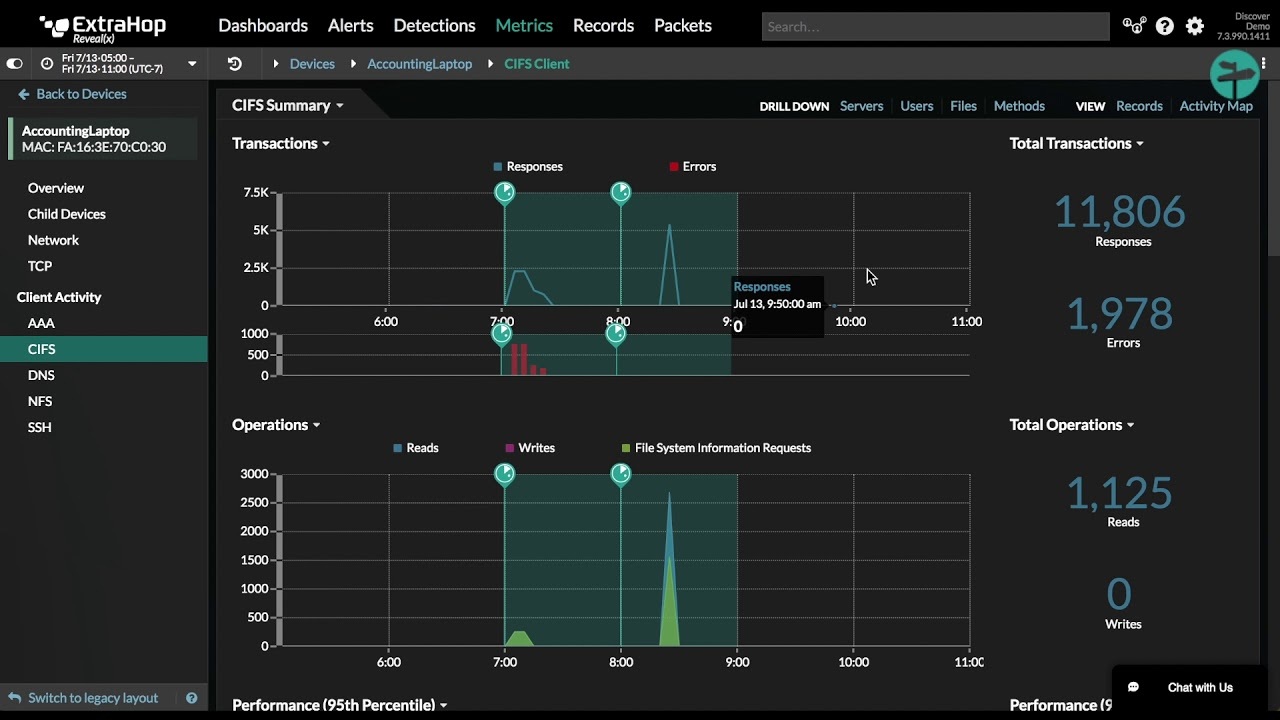Open the Total Transactions dropdown menu
The height and width of the screenshot is (720, 1280).
click(x=1077, y=144)
